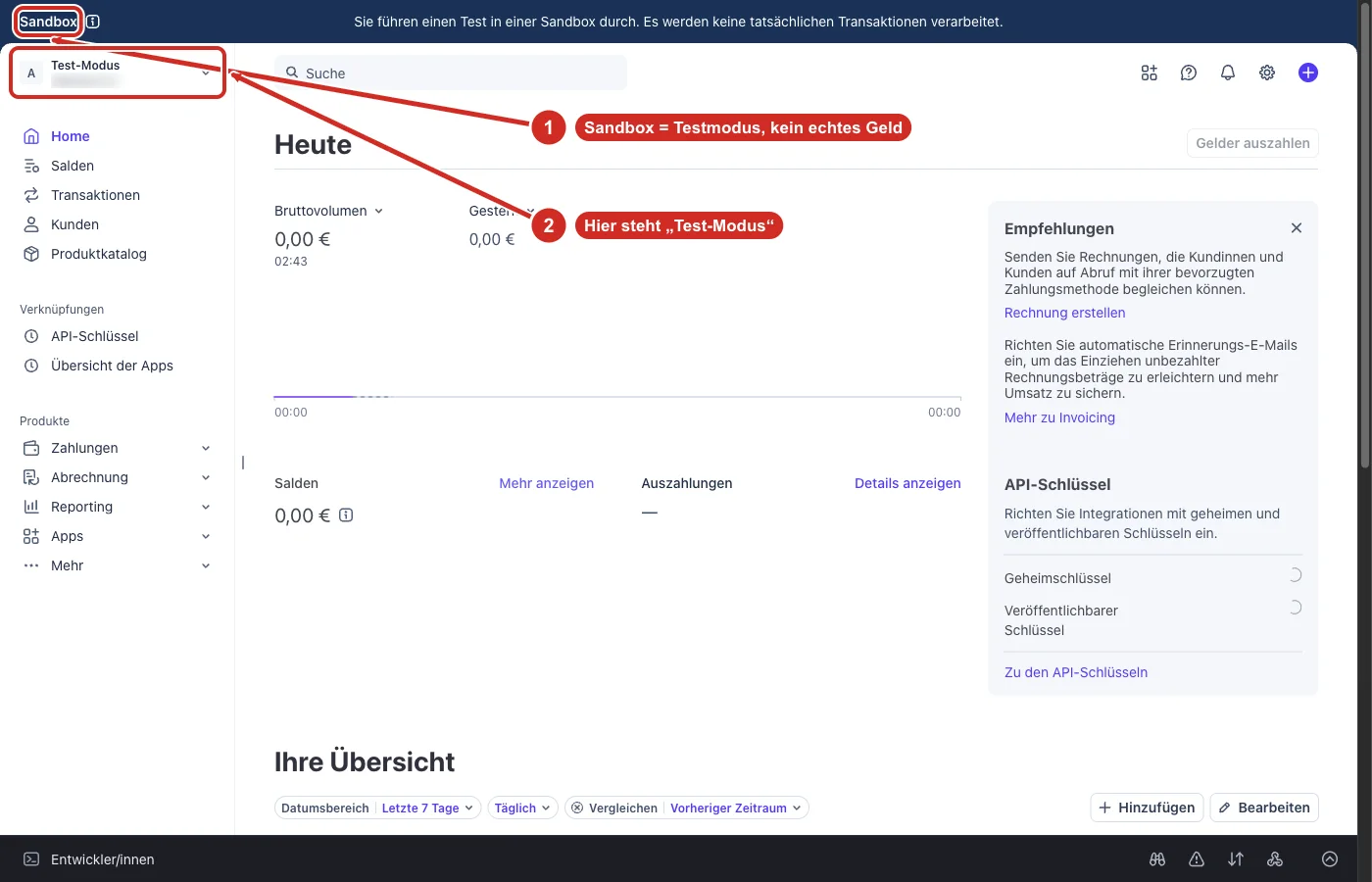Open Datumsbereich Letzte 7 Tage dropdown
The width and height of the screenshot is (1372, 882).
(x=378, y=808)
